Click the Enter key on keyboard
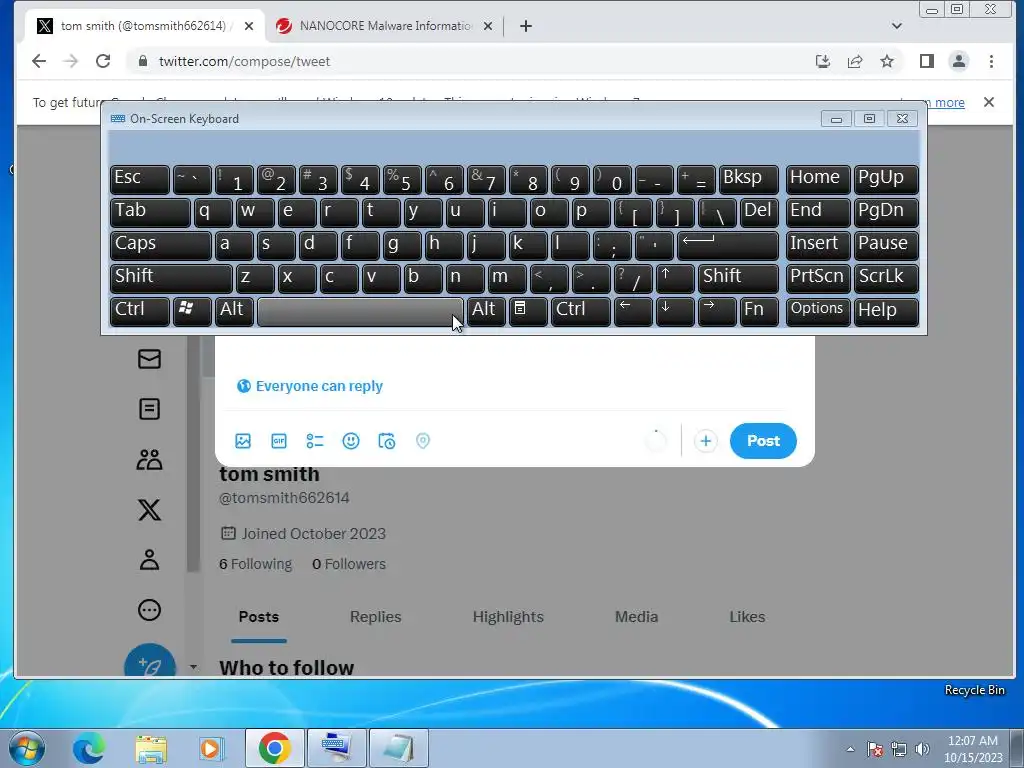 (728, 245)
